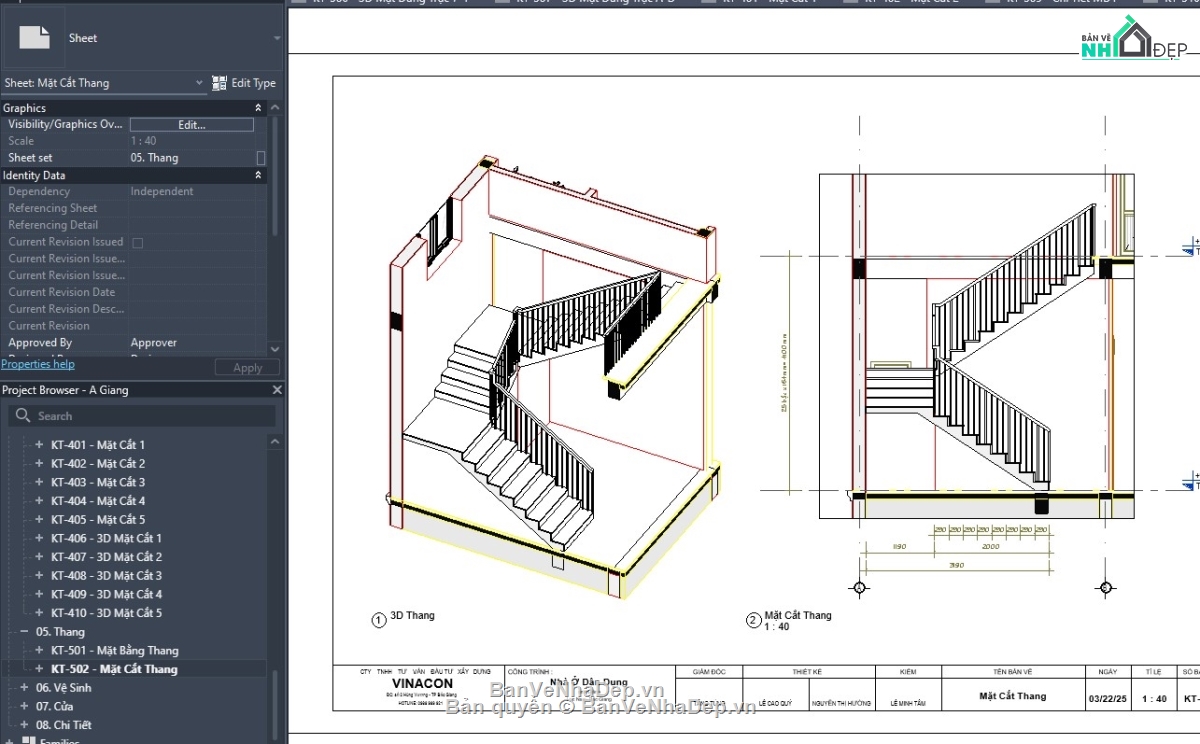Viewport: 1200px width, 744px height.
Task: Select the '3D Thang' view title on sheet
Action: [x=412, y=615]
